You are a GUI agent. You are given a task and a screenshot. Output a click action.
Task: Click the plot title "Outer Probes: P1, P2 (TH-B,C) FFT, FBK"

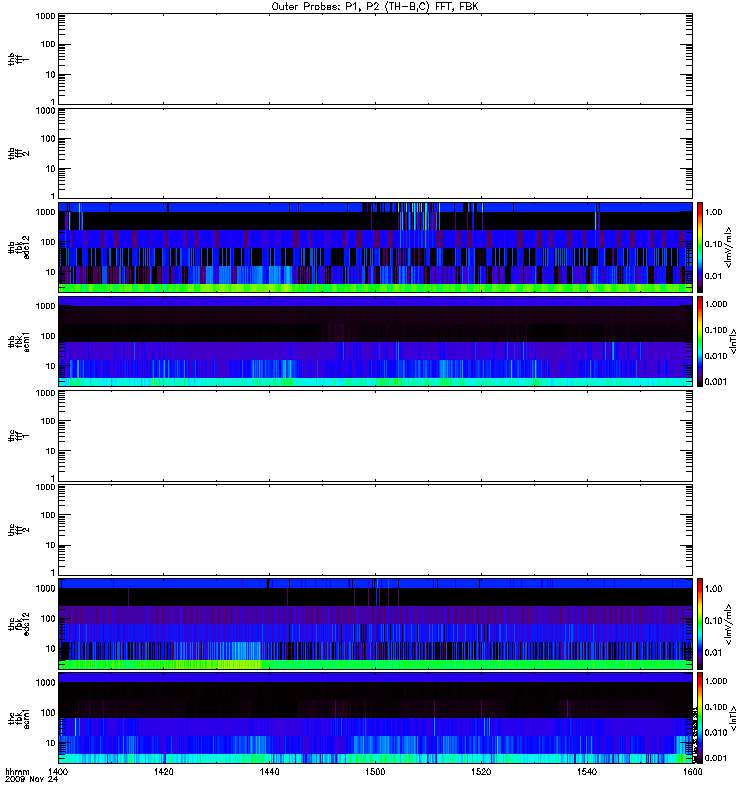point(375,7)
